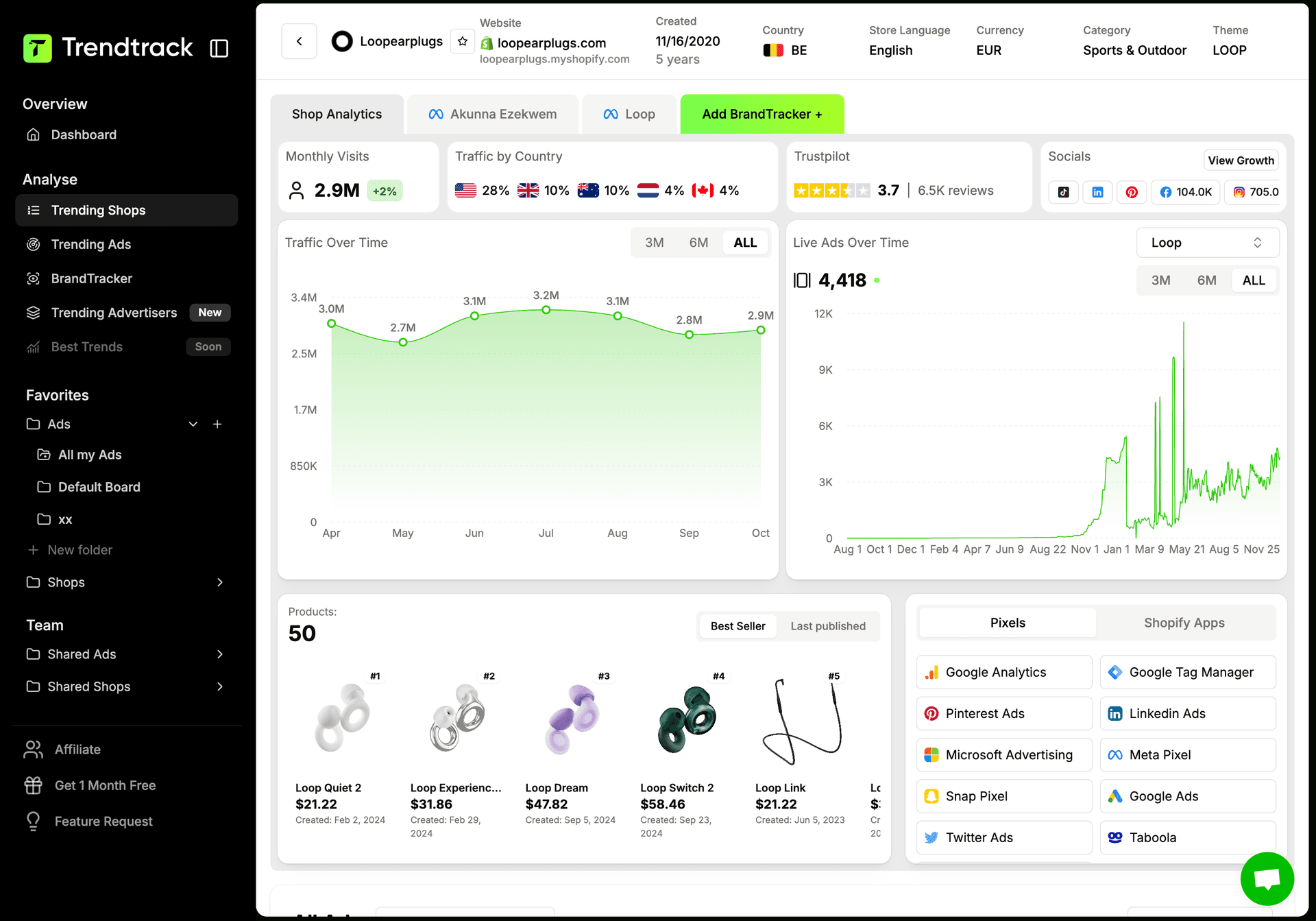Click the Pinterest icon in Socials
This screenshot has width=1316, height=921.
(x=1132, y=192)
